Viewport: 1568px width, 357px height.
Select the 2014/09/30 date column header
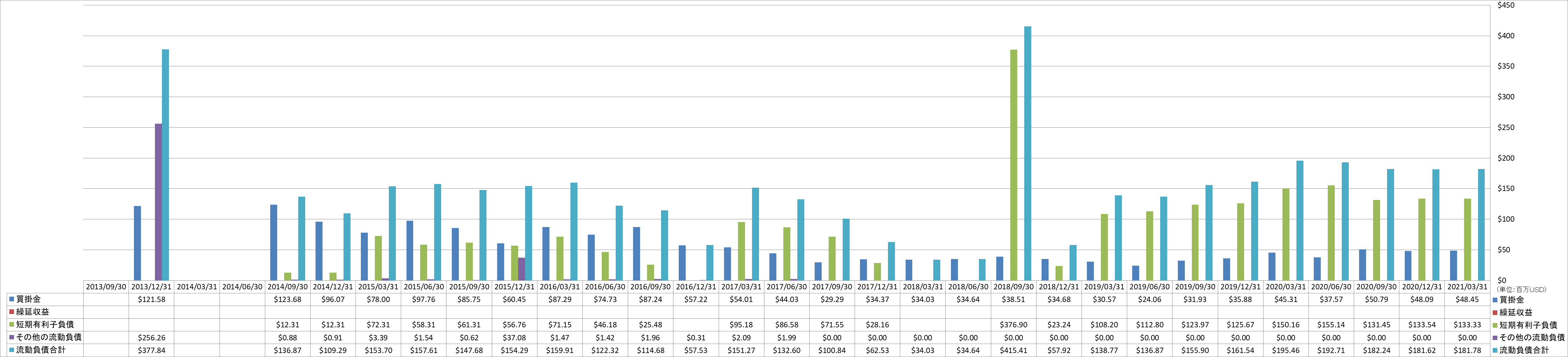287,286
